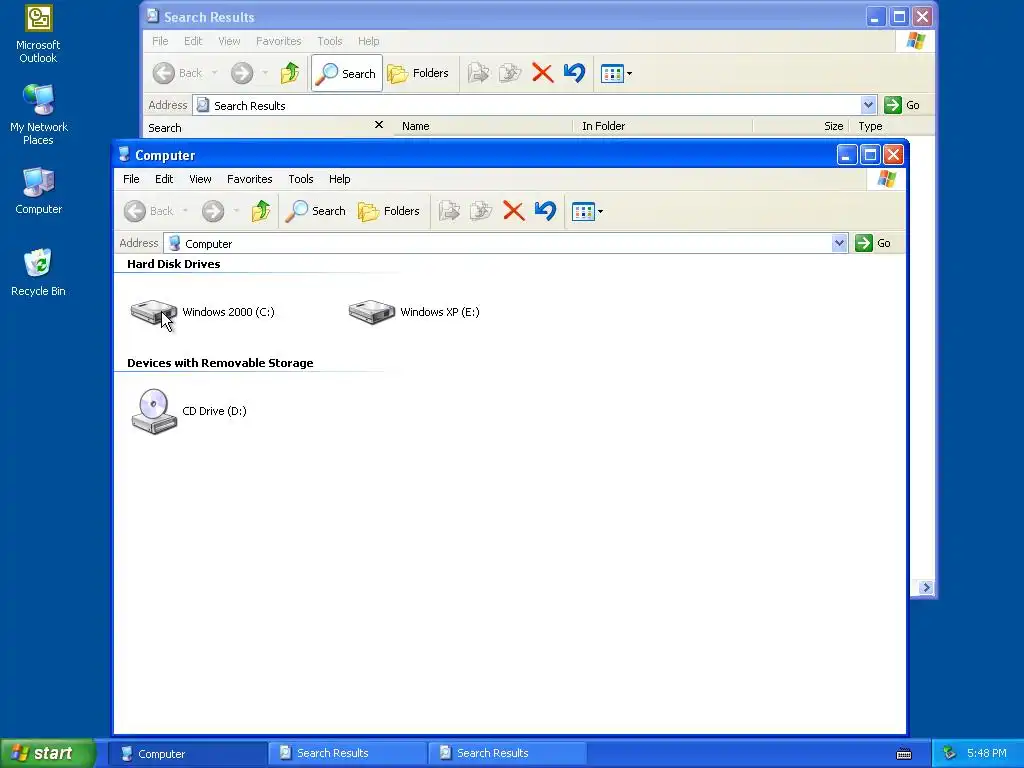Viewport: 1024px width, 768px height.
Task: Open Tools menu in Computer window
Action: coord(300,179)
